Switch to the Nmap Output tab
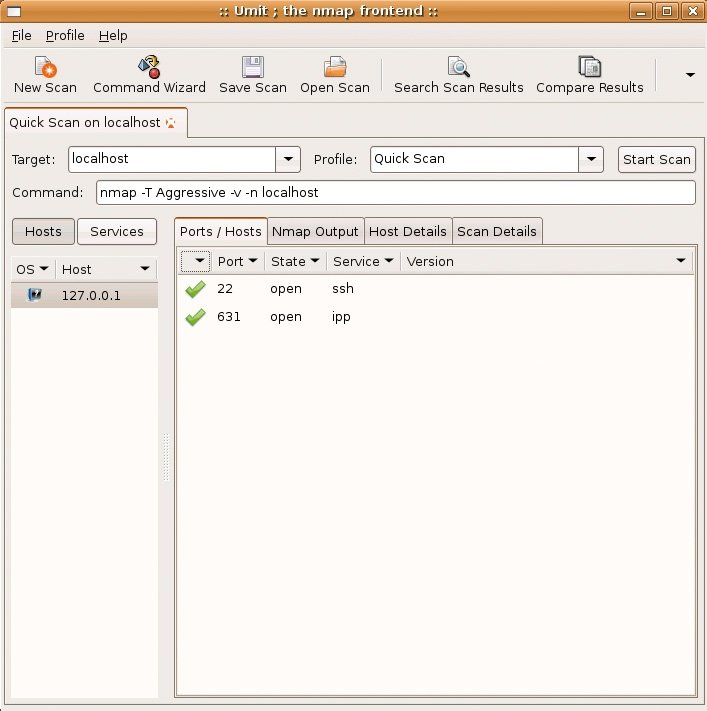The height and width of the screenshot is (711, 707). click(x=315, y=232)
